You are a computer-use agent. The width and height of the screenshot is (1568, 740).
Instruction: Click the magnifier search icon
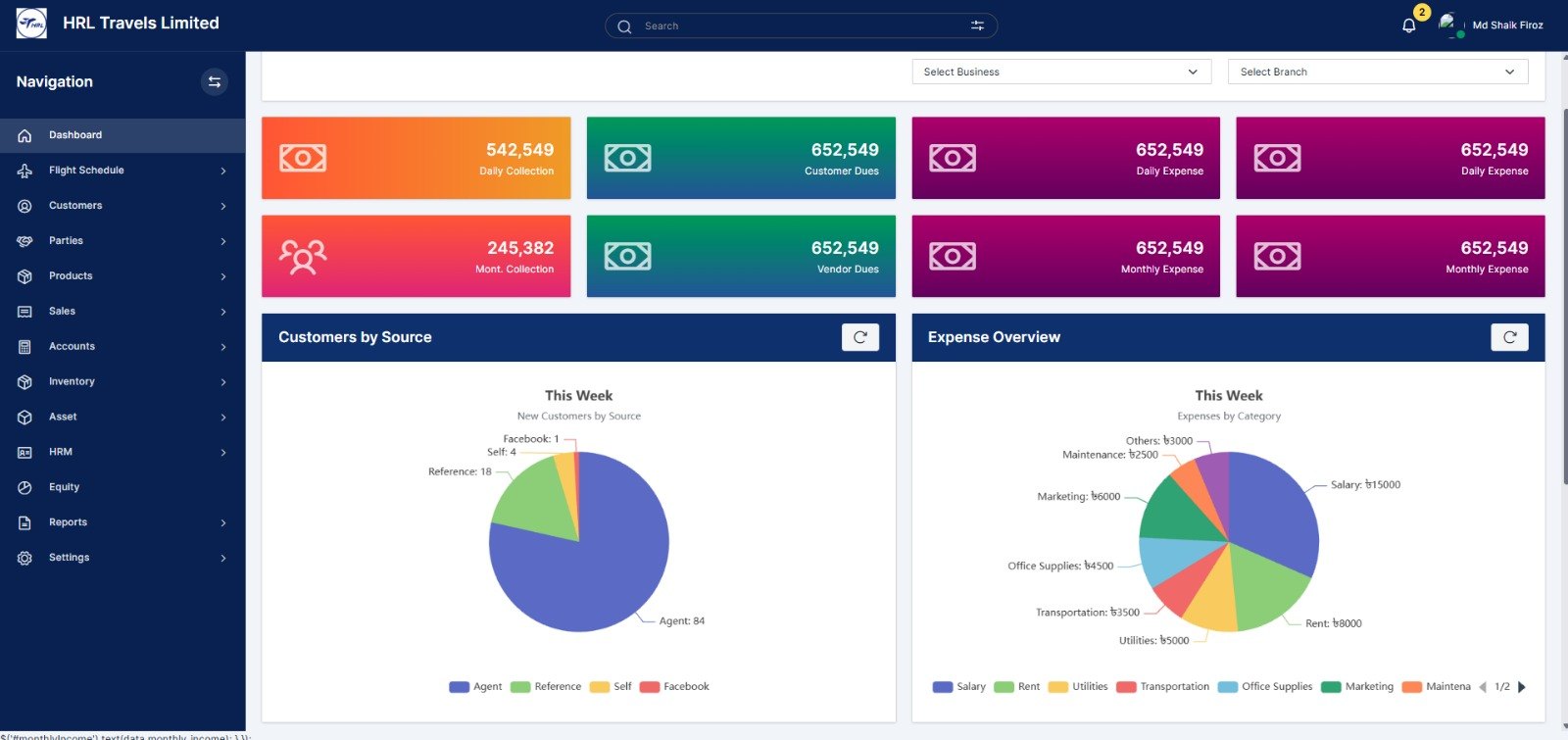pos(624,26)
